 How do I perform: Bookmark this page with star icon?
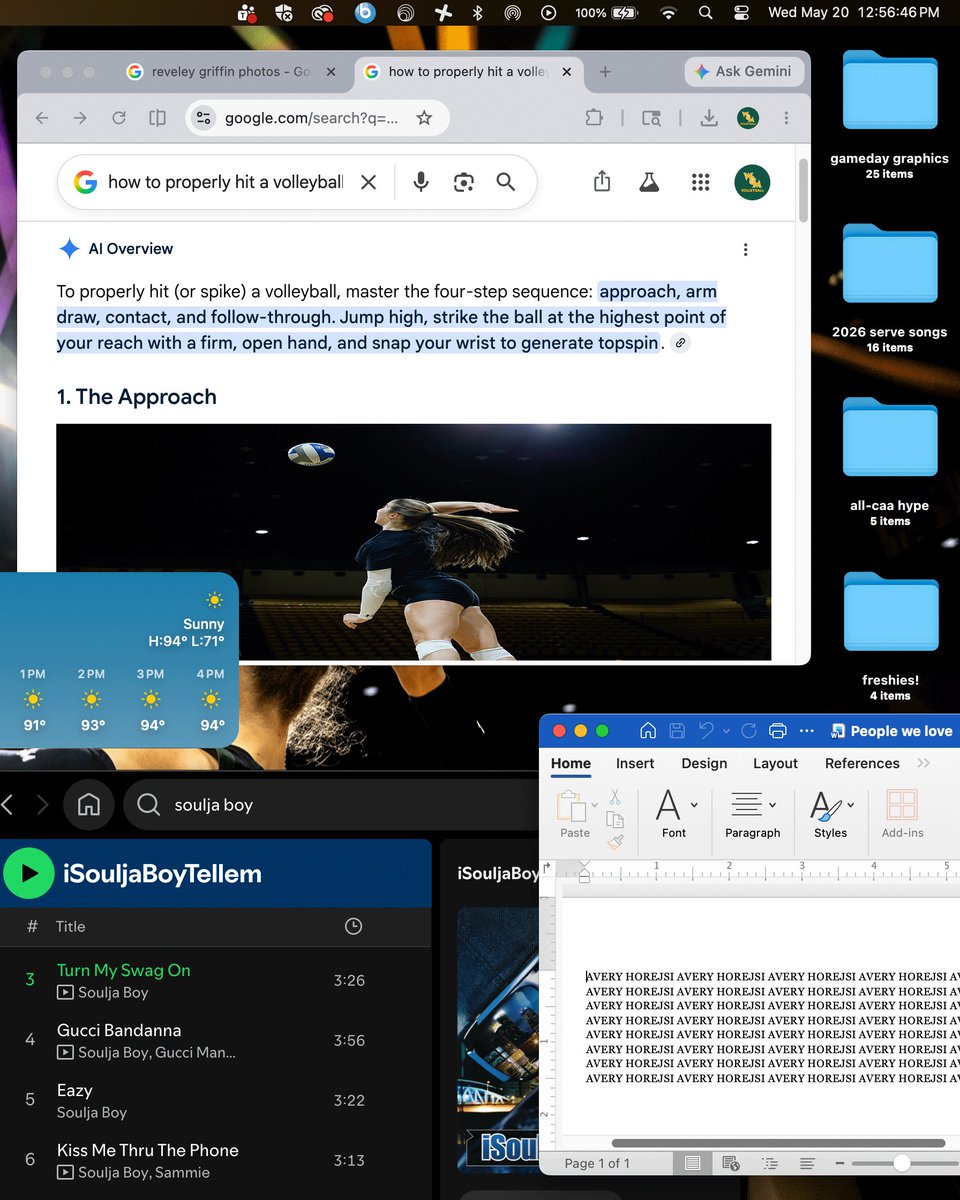click(x=424, y=118)
